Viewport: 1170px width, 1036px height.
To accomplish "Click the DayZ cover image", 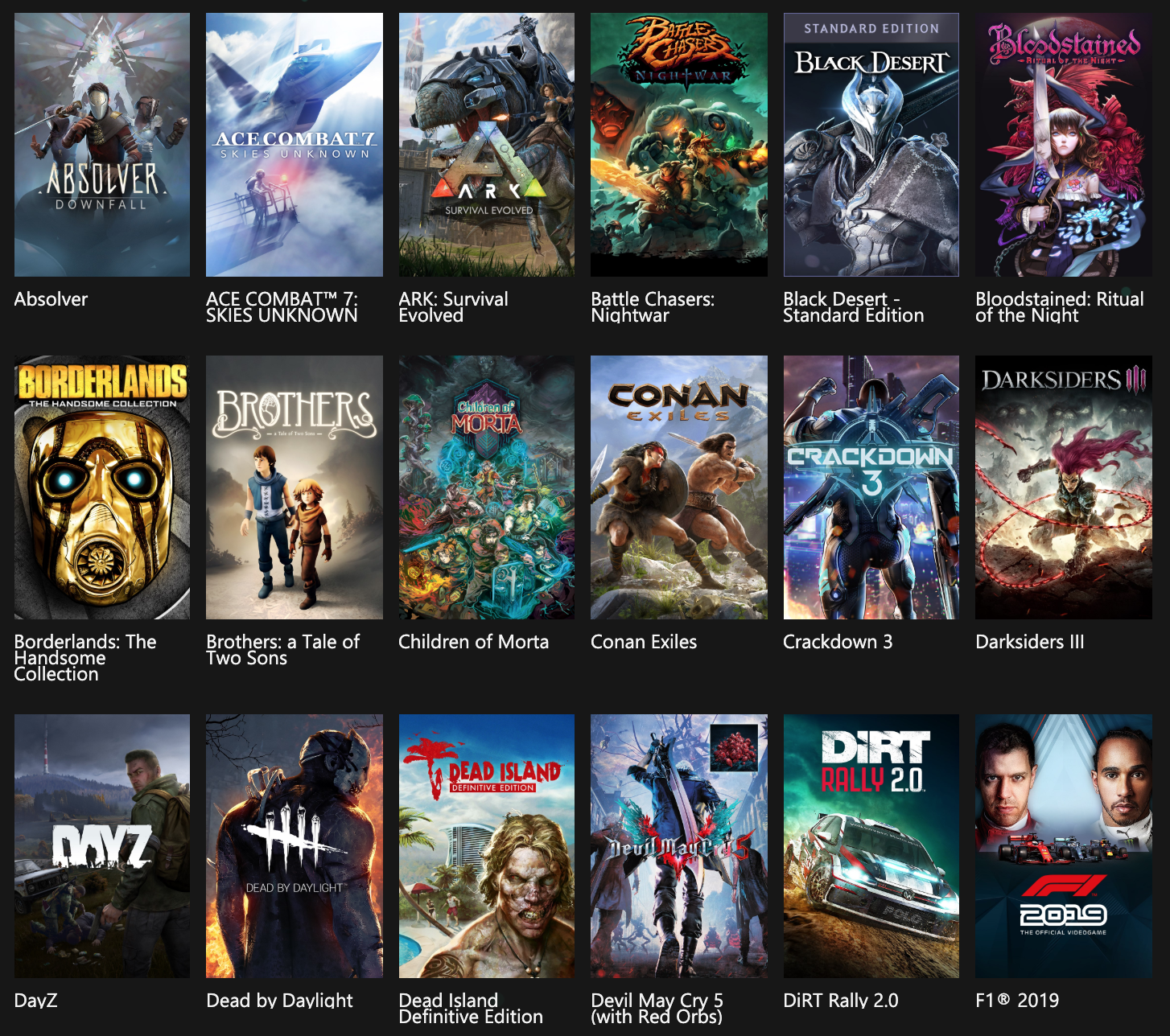I will [102, 846].
